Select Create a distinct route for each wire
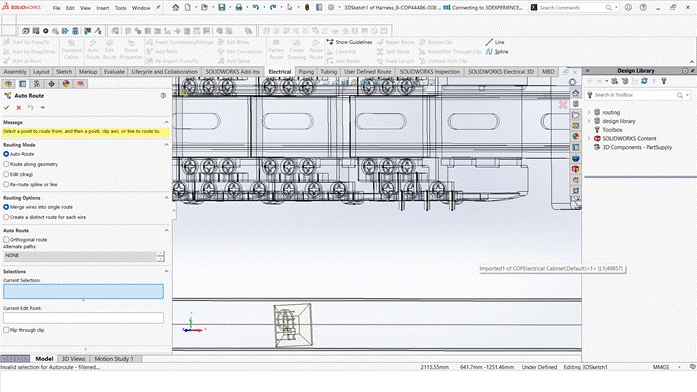 tap(6, 217)
